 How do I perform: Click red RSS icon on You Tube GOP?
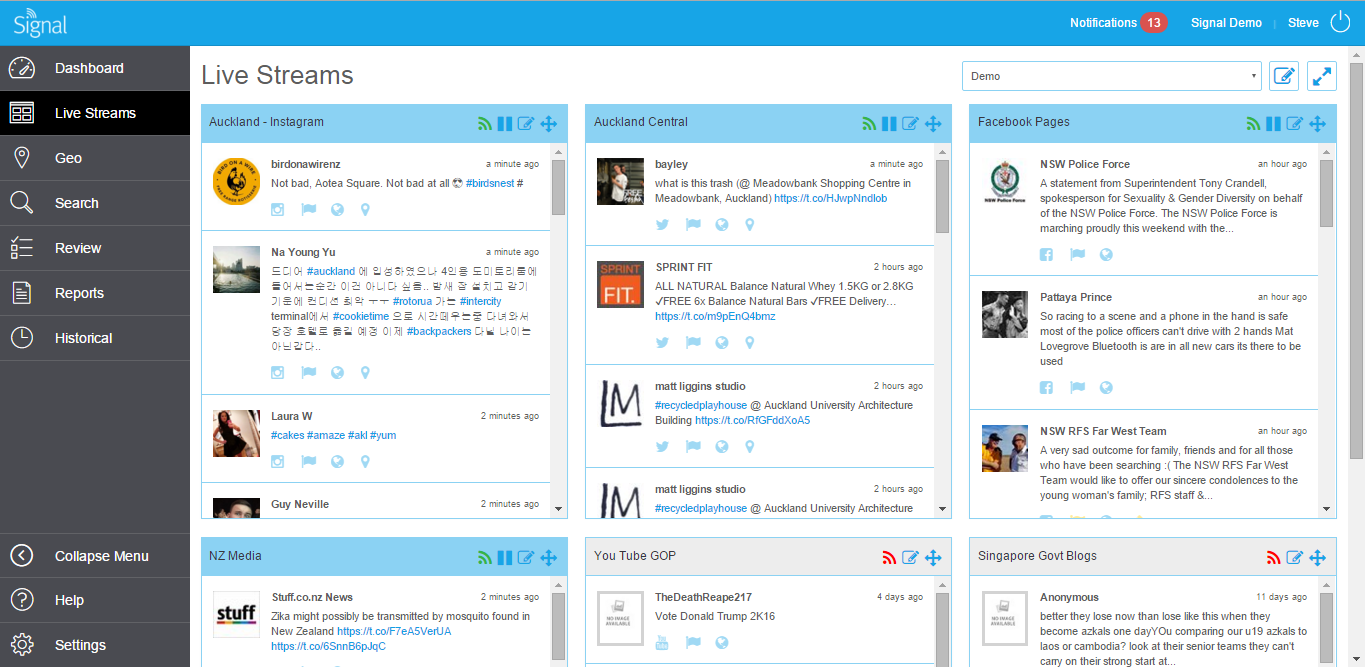(x=889, y=558)
